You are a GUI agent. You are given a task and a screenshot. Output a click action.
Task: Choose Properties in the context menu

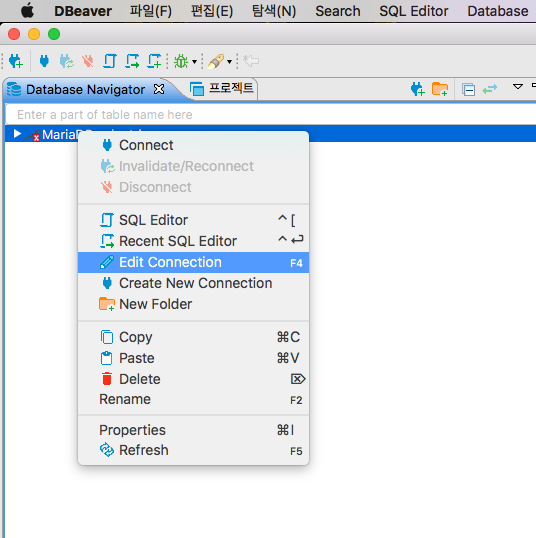[194, 430]
